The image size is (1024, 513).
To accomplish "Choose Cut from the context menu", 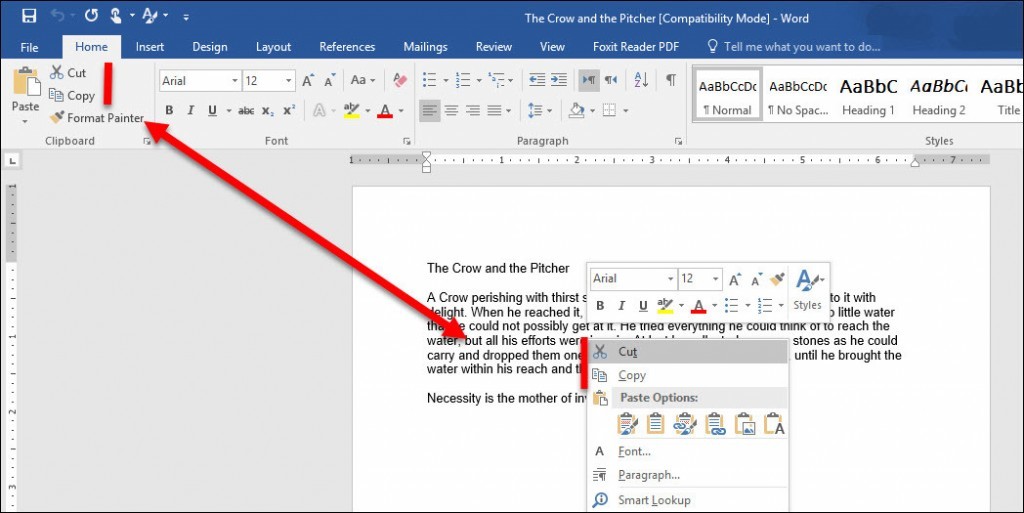I will pyautogui.click(x=688, y=352).
